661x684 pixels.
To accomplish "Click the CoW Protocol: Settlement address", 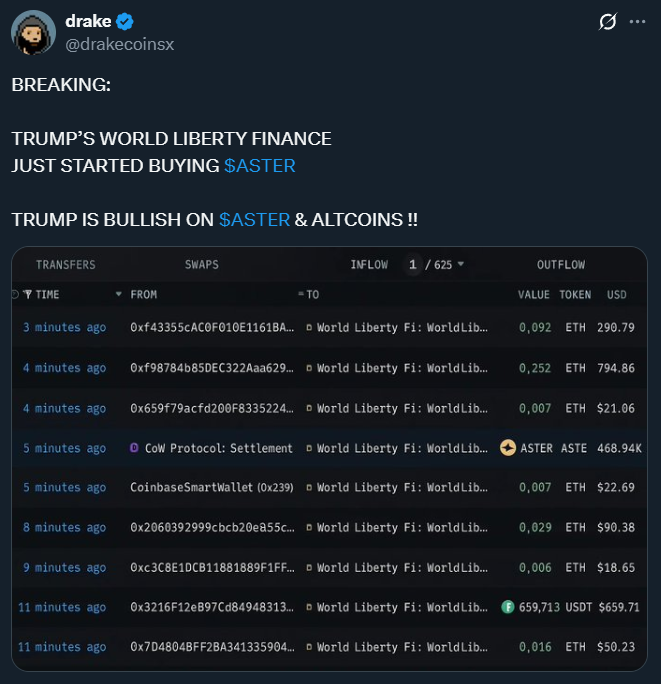I will [219, 448].
